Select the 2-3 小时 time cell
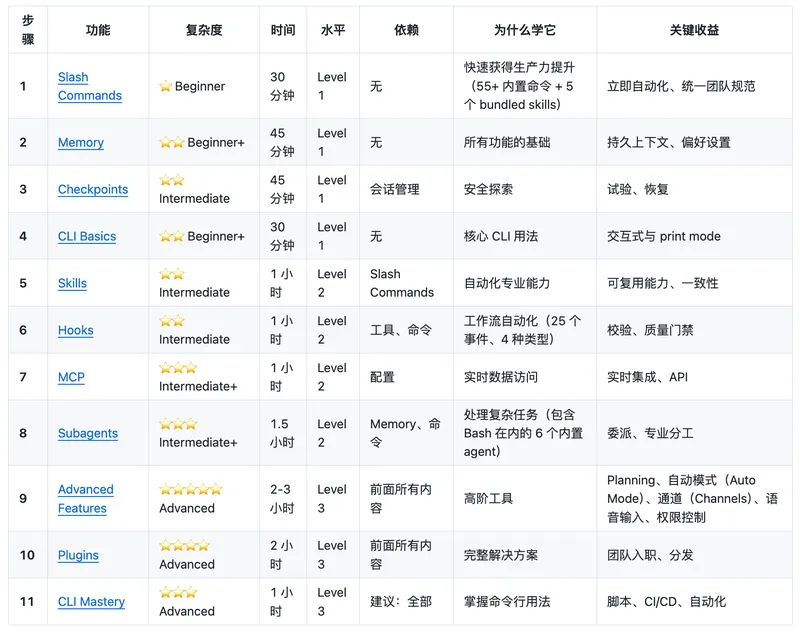800x633 pixels. (x=282, y=499)
